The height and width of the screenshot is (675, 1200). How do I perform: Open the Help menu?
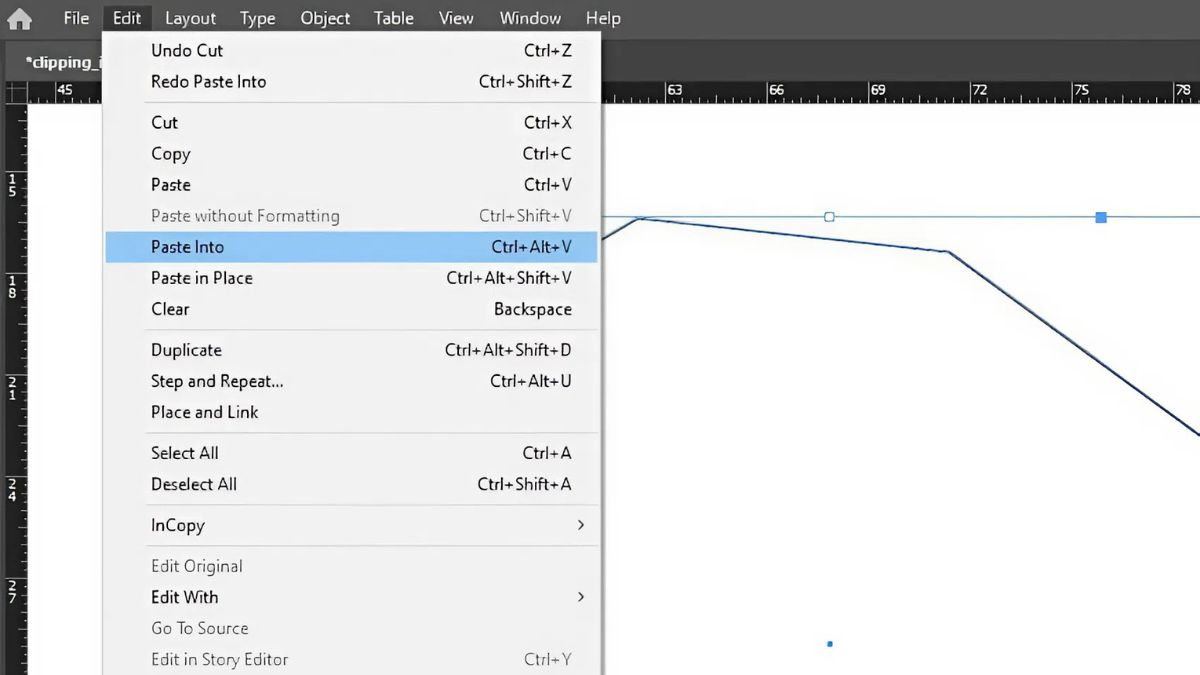[603, 18]
